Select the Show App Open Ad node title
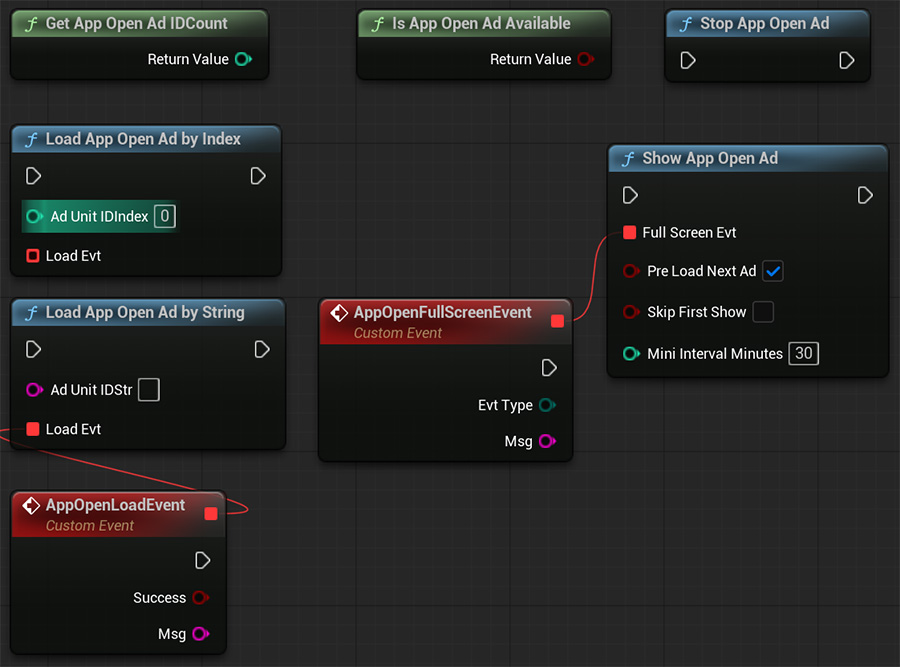The width and height of the screenshot is (900, 667). [710, 158]
